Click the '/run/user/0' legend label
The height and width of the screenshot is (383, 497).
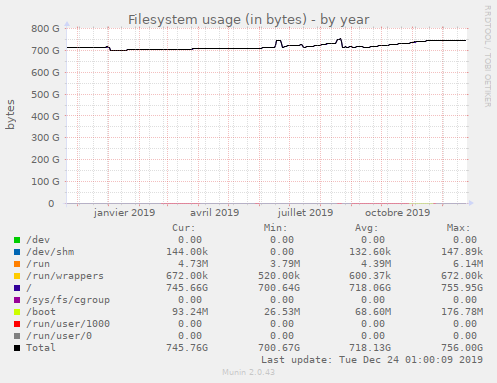point(59,336)
